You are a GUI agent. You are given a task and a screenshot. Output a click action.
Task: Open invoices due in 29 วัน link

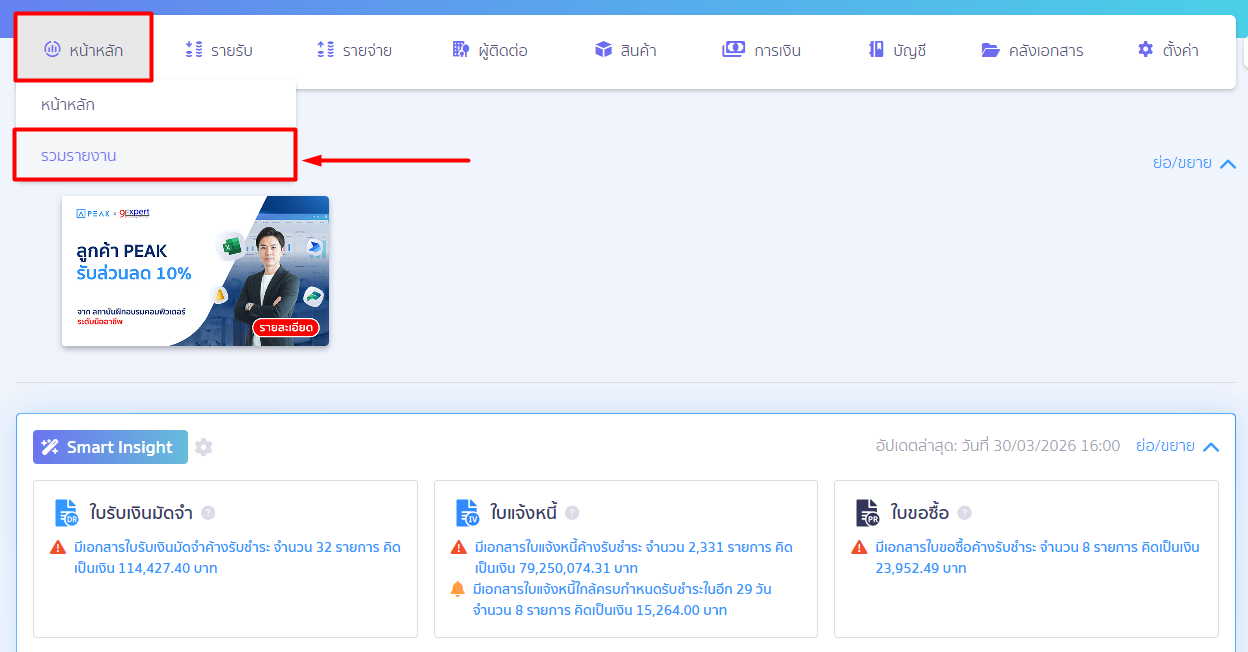[x=624, y=599]
